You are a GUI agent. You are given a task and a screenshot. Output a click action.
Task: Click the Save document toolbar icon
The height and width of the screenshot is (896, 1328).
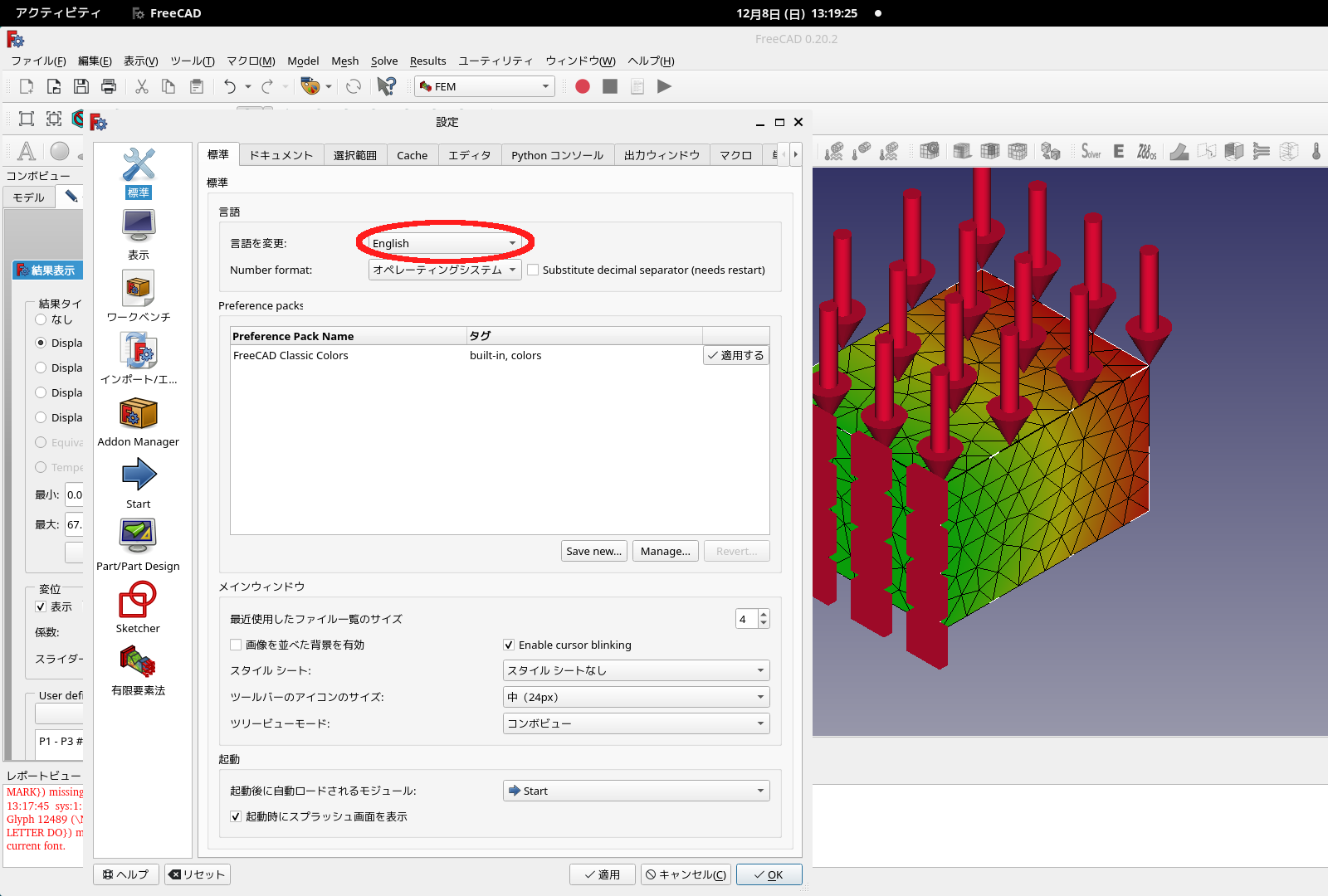tap(81, 86)
